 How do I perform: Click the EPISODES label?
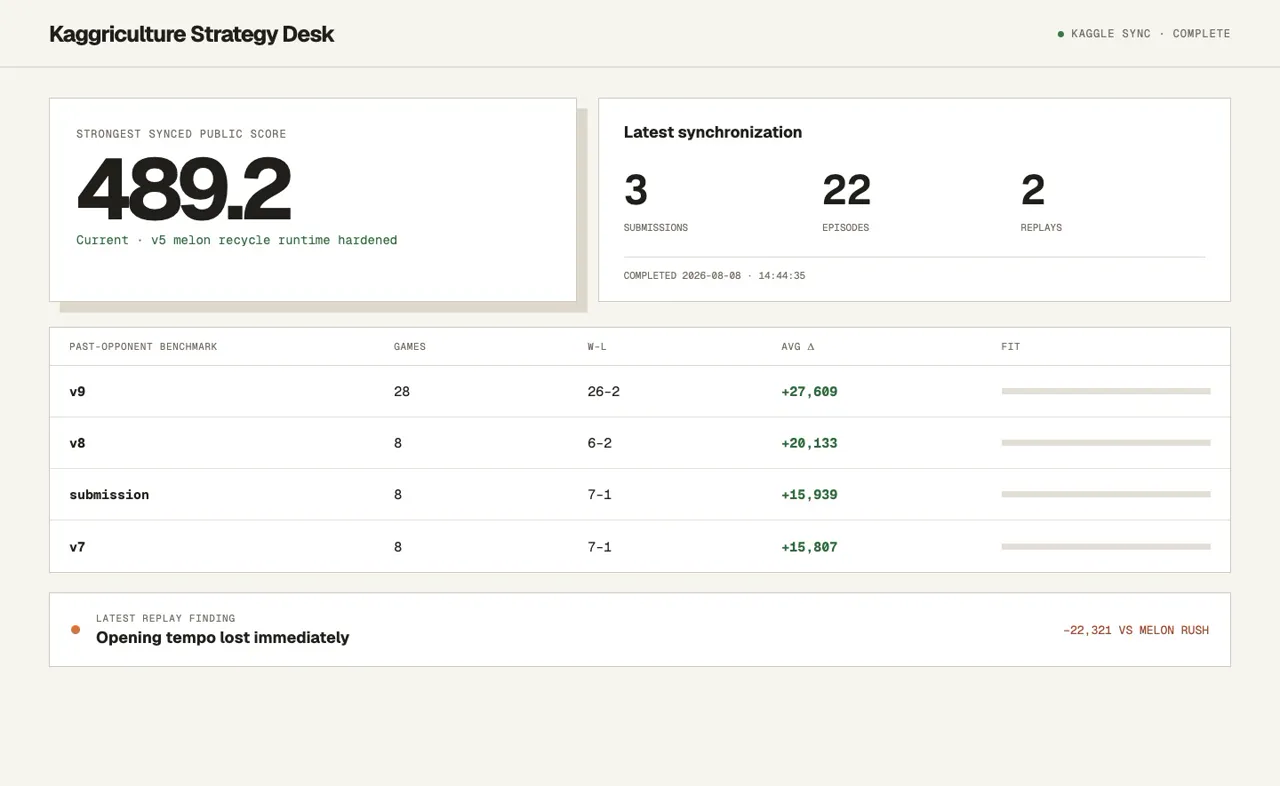pyautogui.click(x=846, y=228)
